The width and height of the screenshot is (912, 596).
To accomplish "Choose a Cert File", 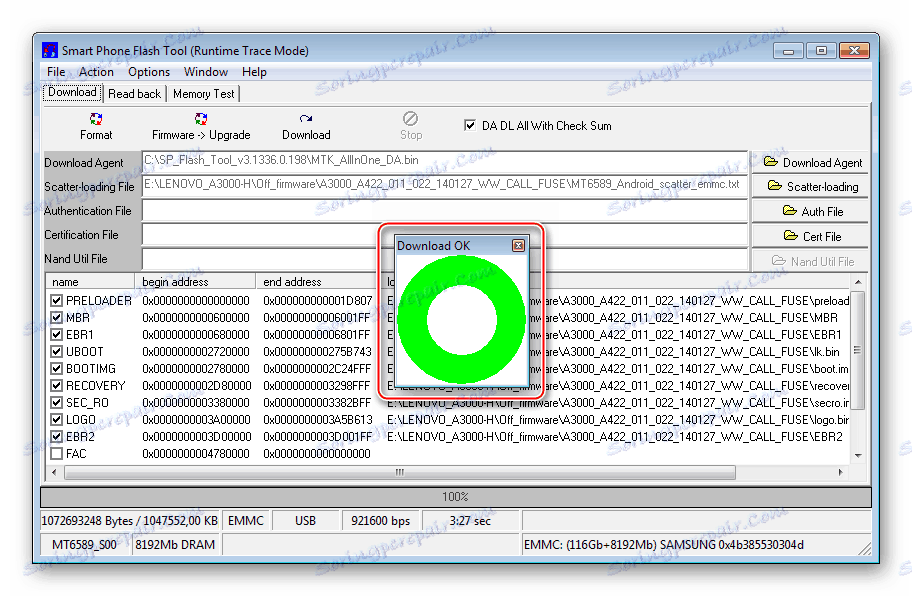I will [x=812, y=237].
